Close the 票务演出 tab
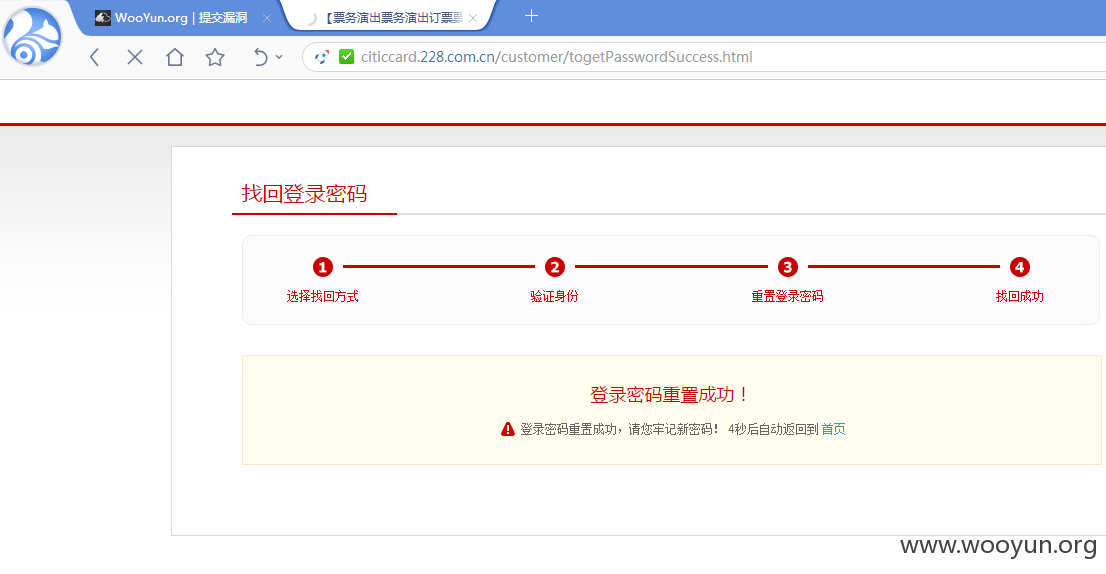 [x=473, y=18]
